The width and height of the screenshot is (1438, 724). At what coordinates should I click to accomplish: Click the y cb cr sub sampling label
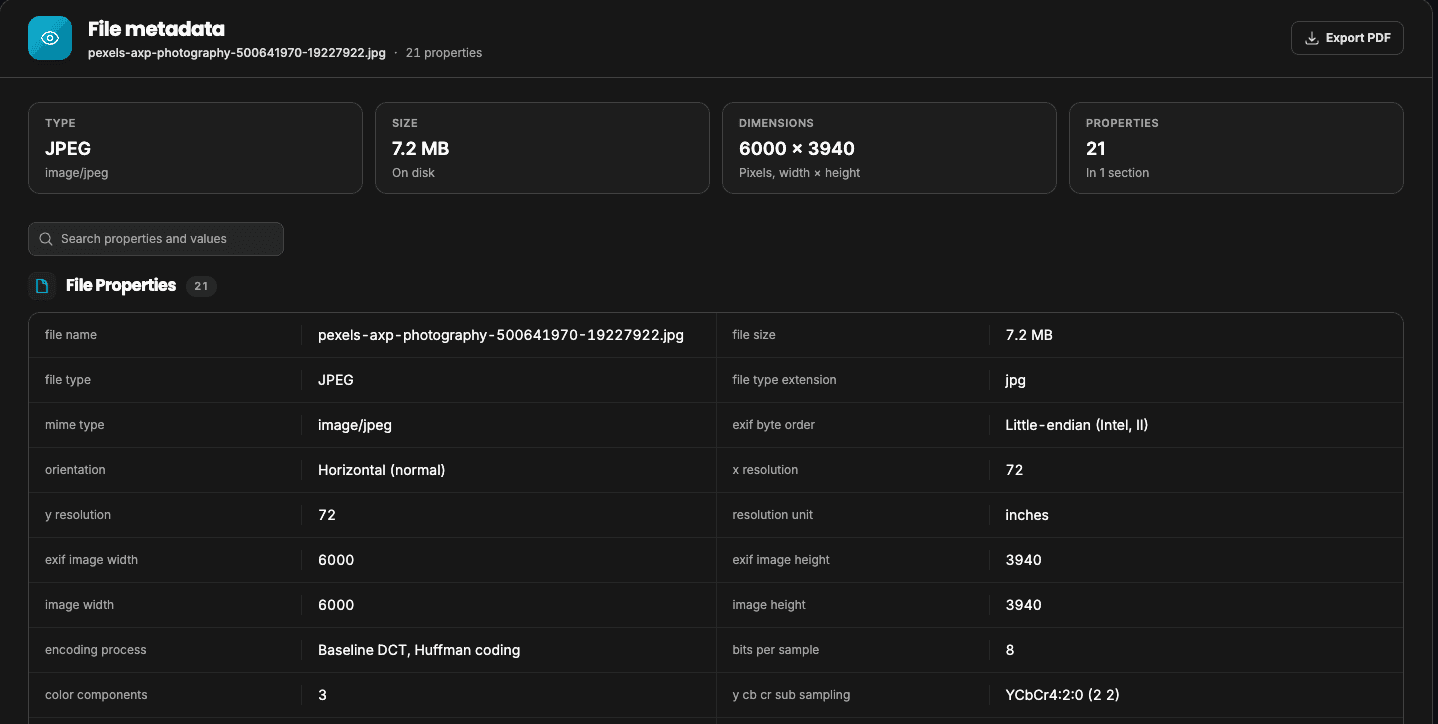pyautogui.click(x=791, y=695)
